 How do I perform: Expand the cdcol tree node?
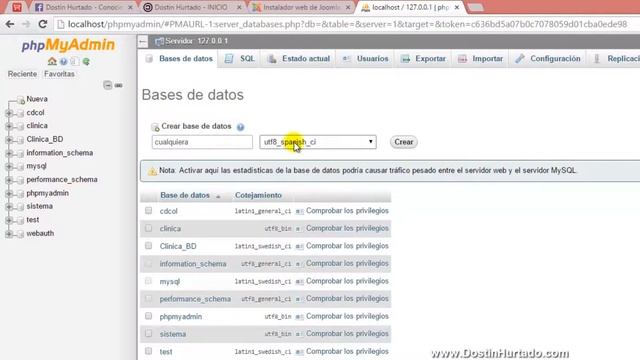[9, 113]
